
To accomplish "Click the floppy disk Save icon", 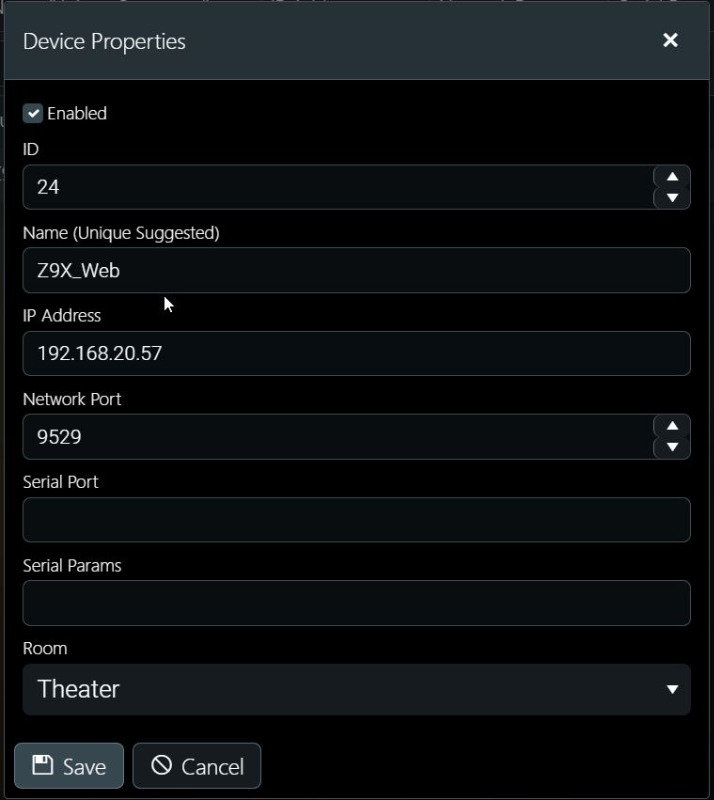I will [x=43, y=765].
